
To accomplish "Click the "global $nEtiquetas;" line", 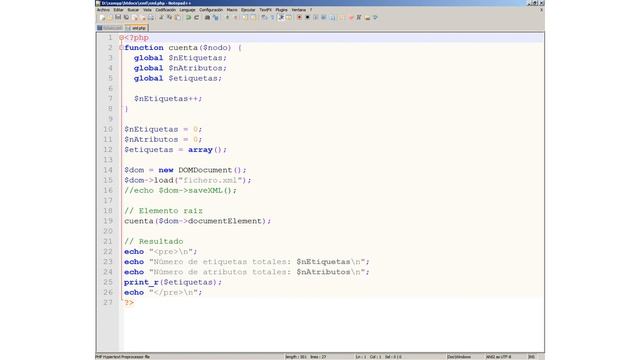I will pos(180,58).
